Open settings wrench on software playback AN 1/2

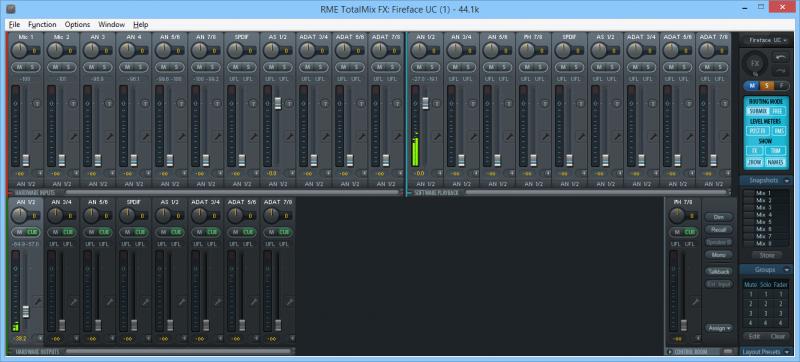(x=438, y=137)
